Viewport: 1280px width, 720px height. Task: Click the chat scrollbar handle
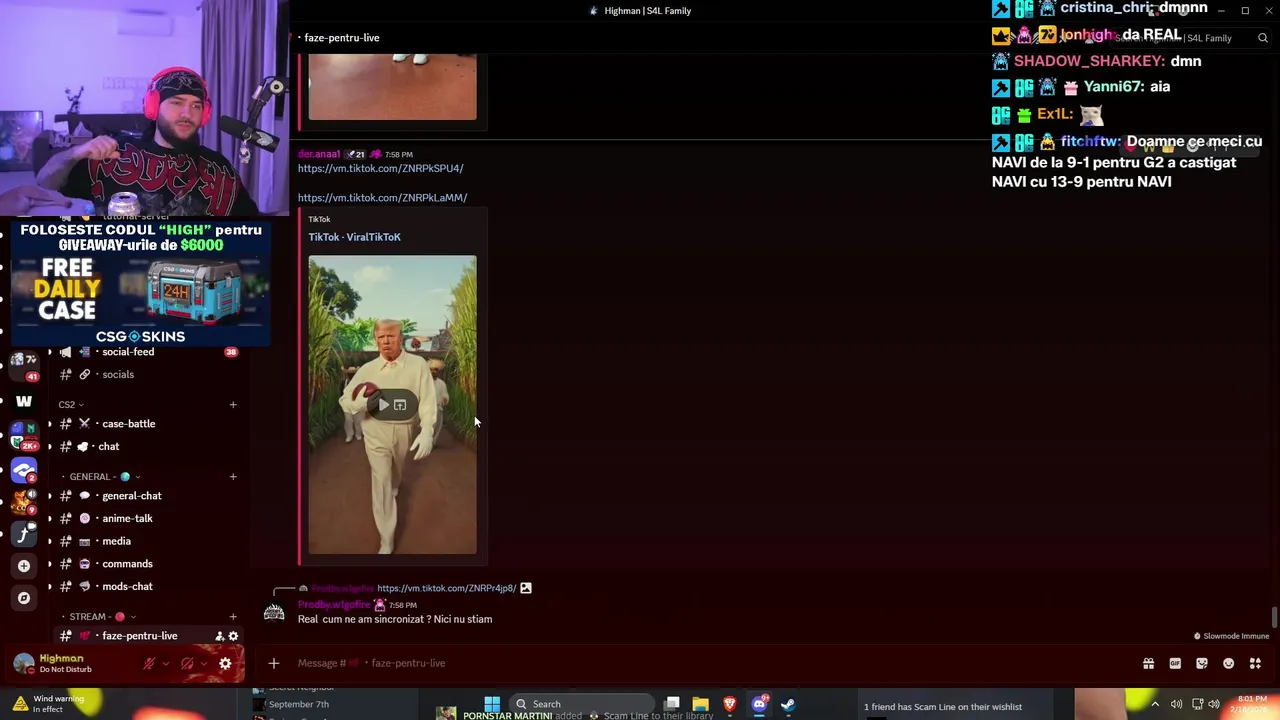[1274, 618]
